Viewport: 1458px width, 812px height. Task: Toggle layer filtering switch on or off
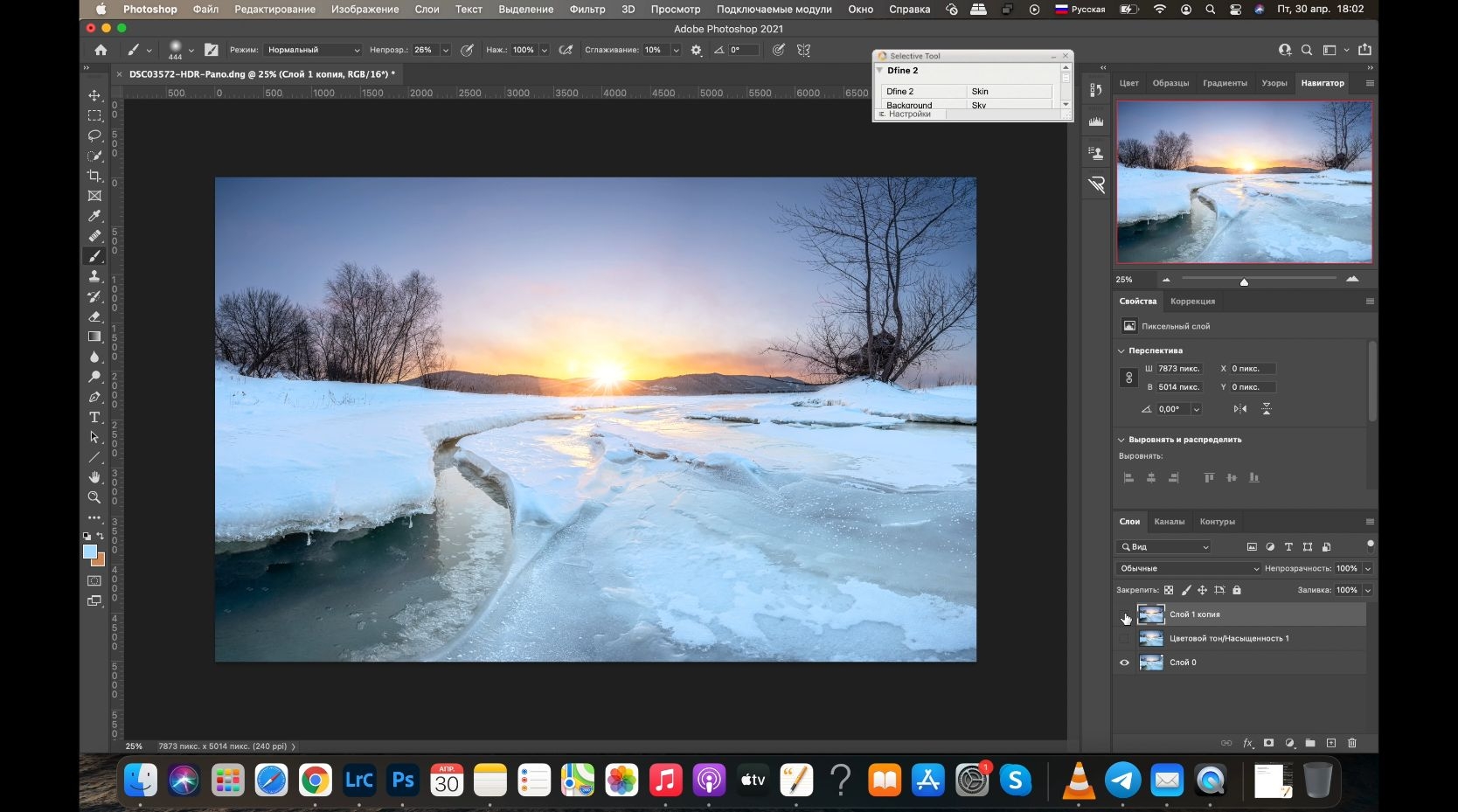[1370, 545]
